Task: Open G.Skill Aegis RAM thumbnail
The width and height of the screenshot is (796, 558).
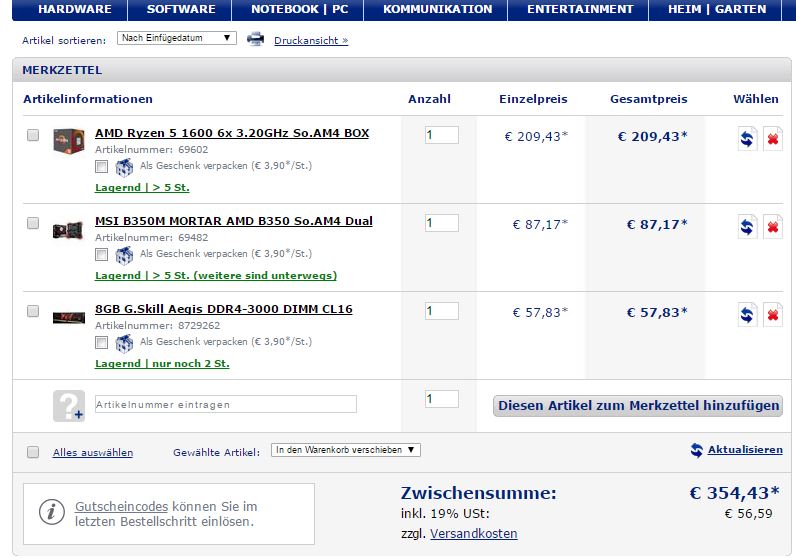Action: click(69, 318)
